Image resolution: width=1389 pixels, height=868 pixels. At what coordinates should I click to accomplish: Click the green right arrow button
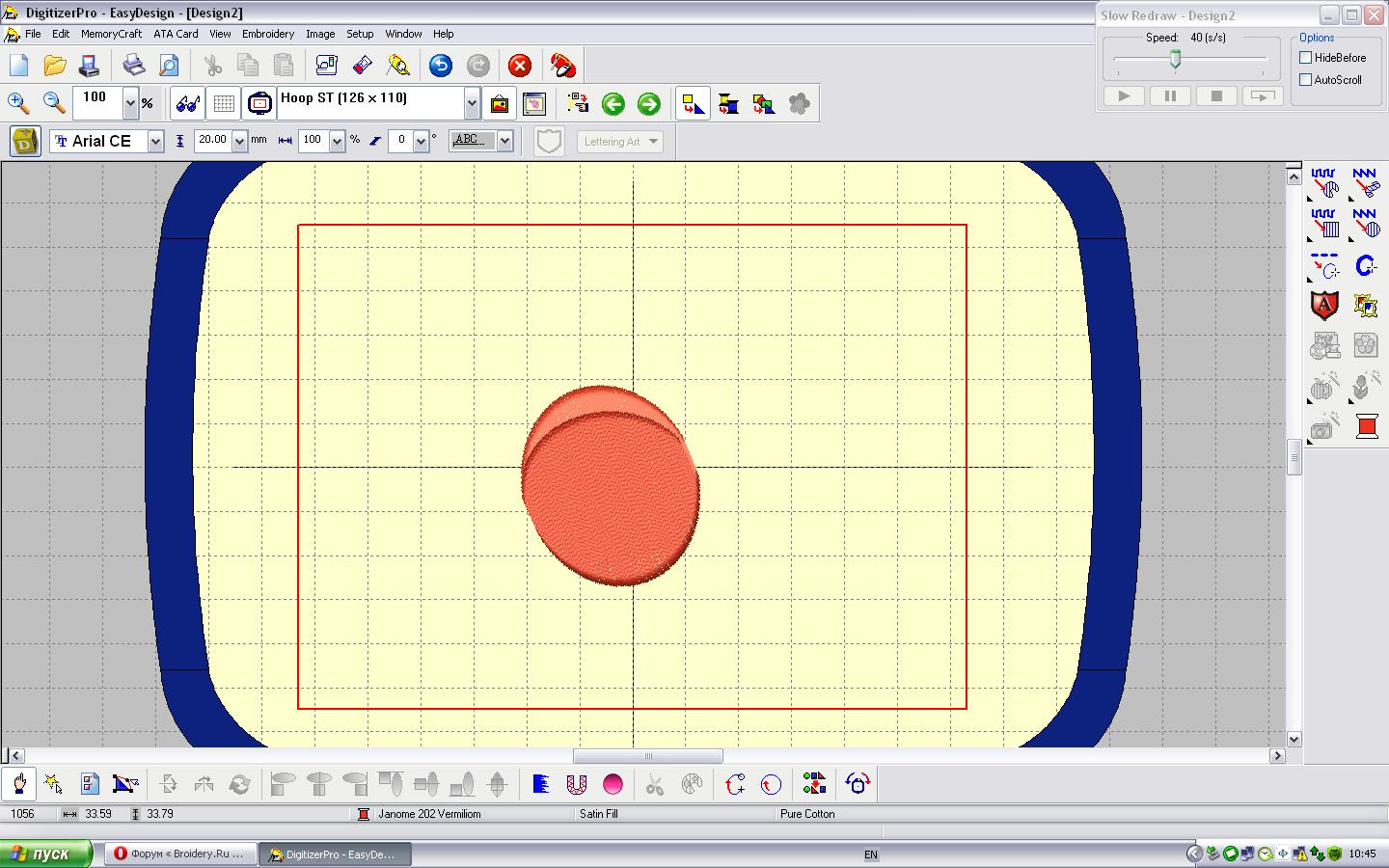(649, 104)
